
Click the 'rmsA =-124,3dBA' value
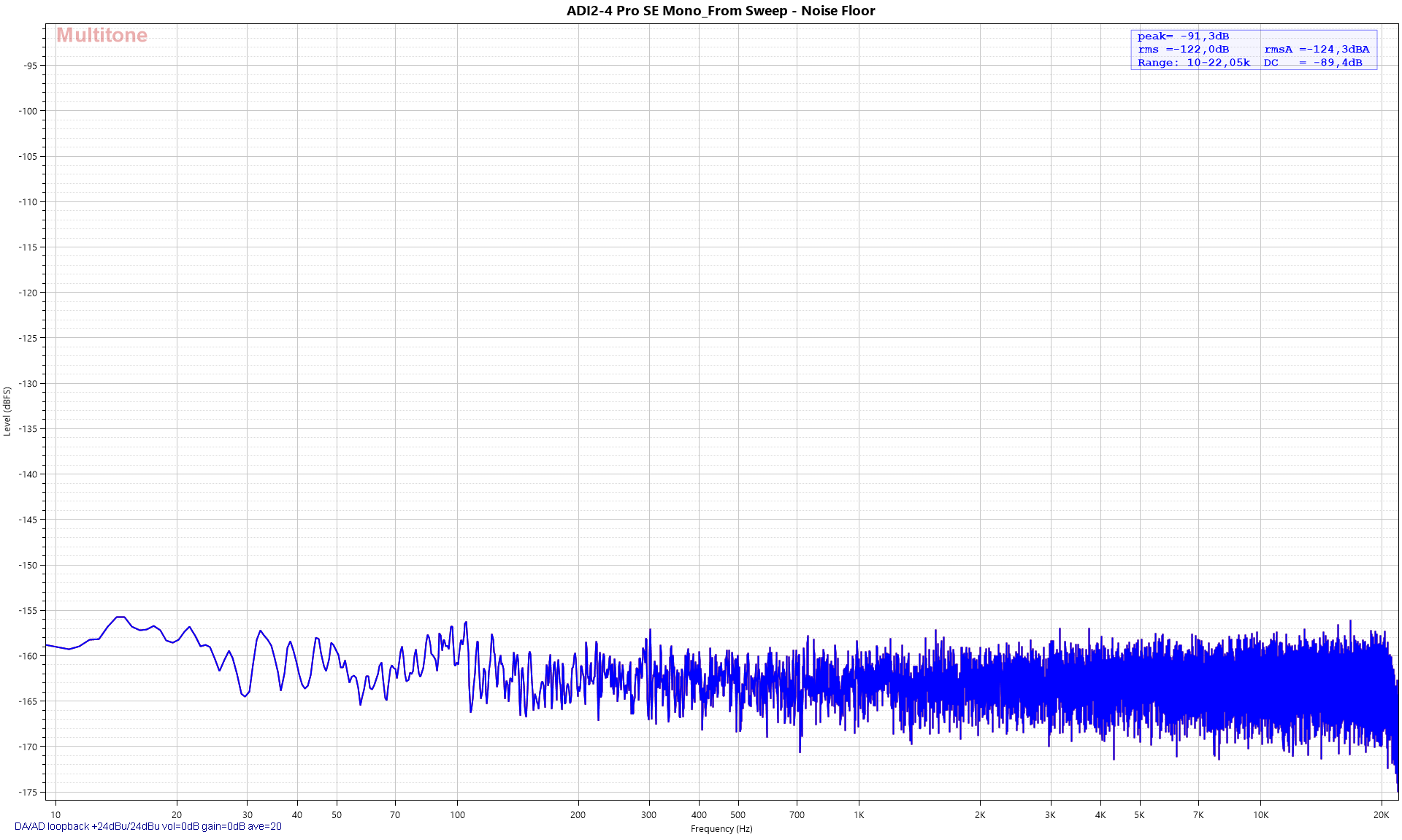click(1317, 50)
